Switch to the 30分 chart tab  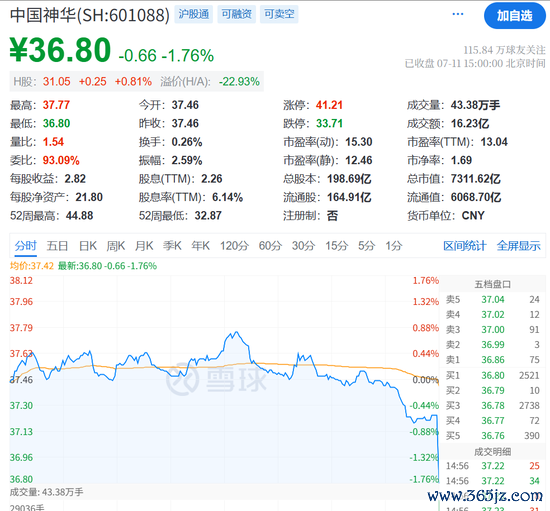pos(303,246)
